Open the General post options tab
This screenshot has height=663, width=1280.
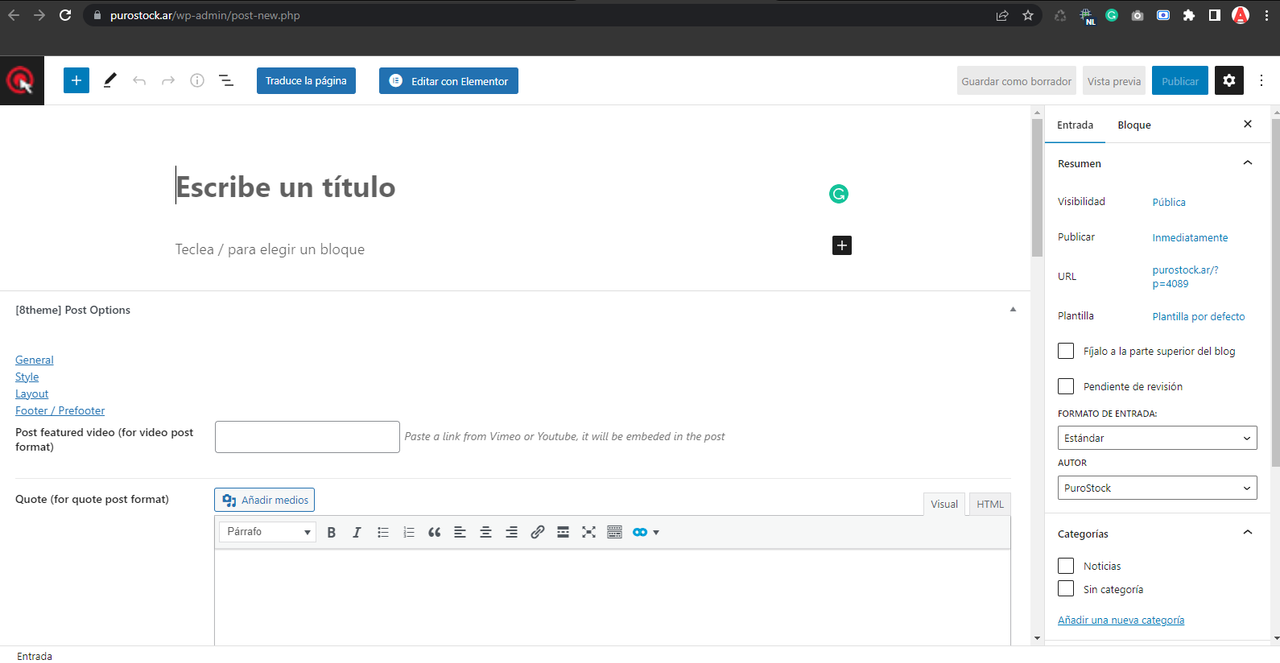click(x=34, y=360)
